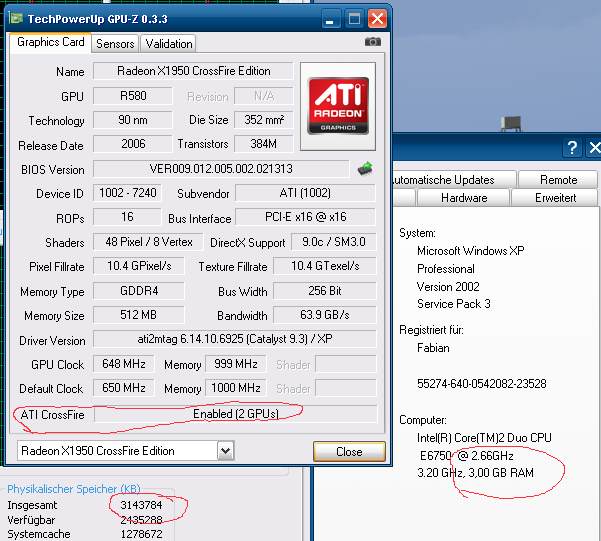
Task: Open the Erweitert tab in System Properties
Action: pos(555,198)
